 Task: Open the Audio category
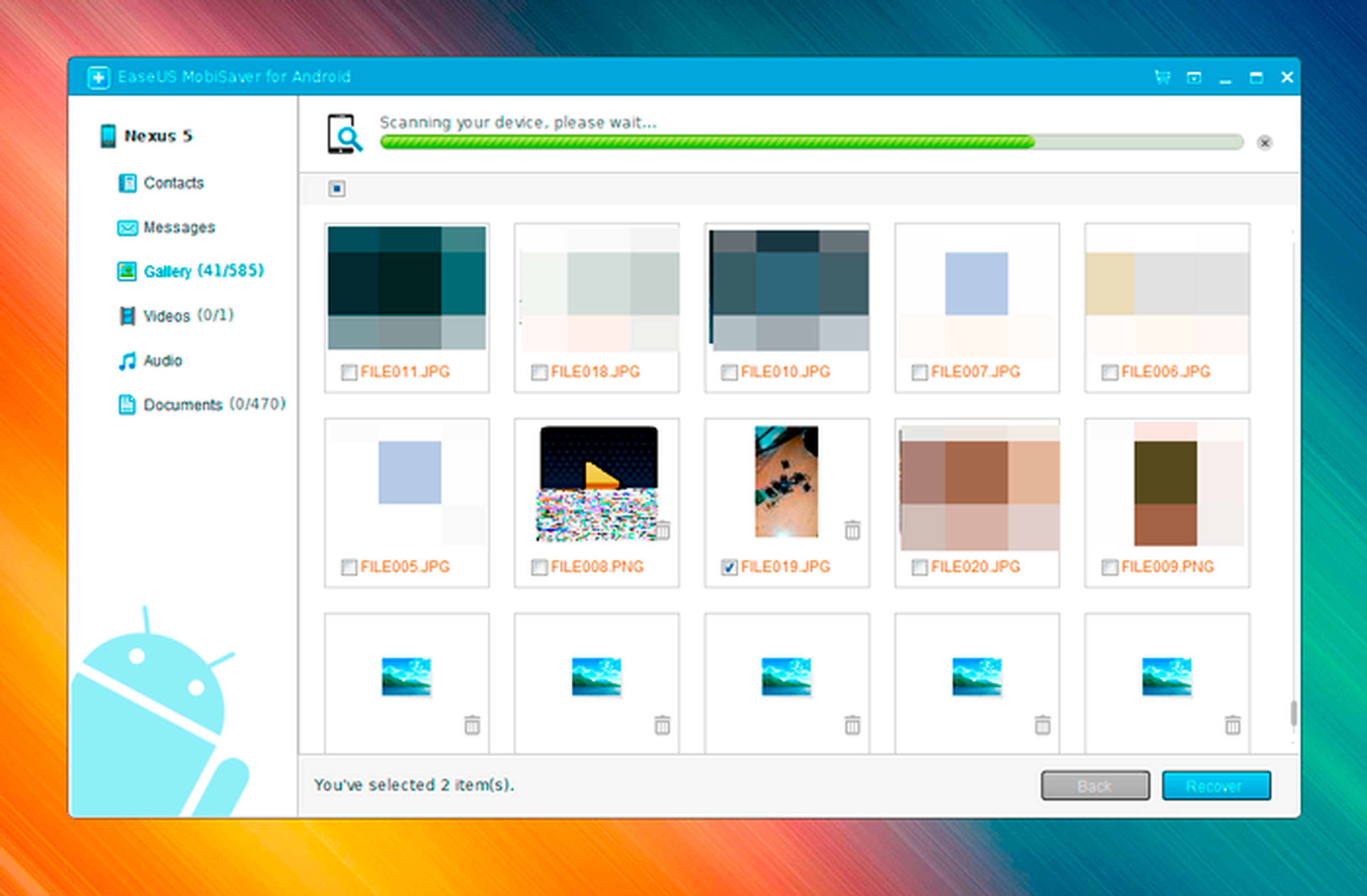[151, 360]
